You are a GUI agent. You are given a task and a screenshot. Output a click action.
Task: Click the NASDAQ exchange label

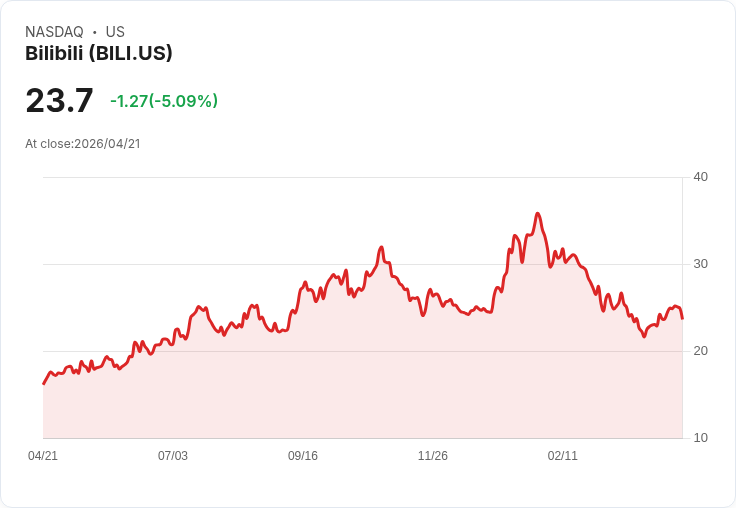click(54, 32)
